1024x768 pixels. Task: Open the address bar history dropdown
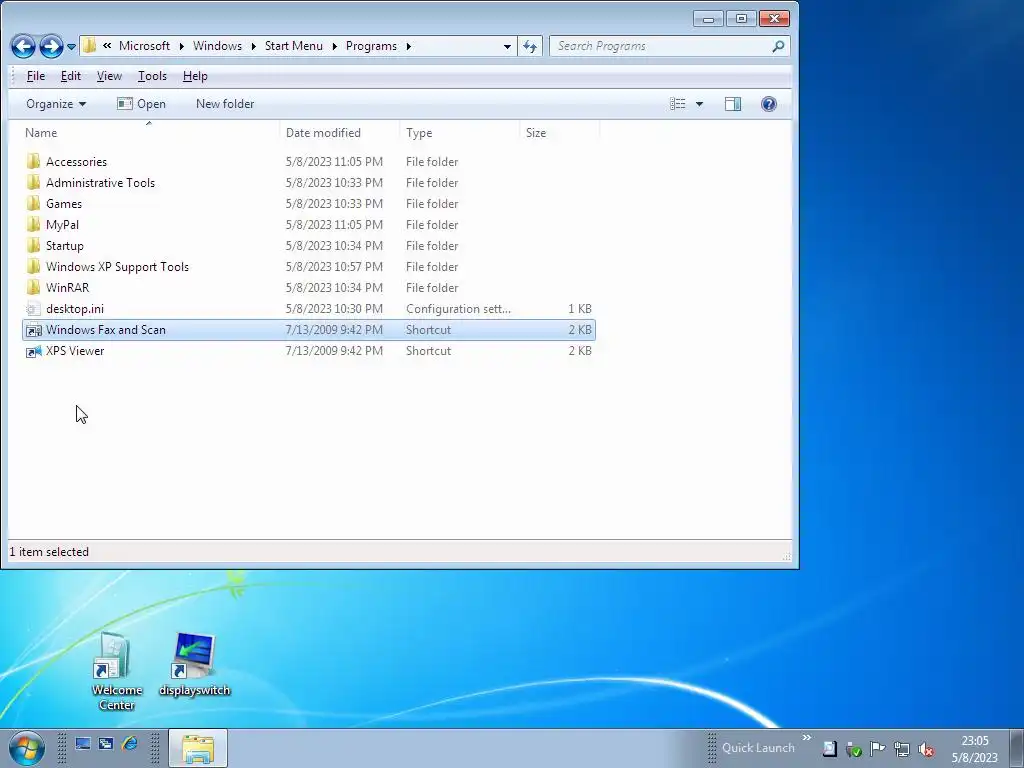coord(507,46)
